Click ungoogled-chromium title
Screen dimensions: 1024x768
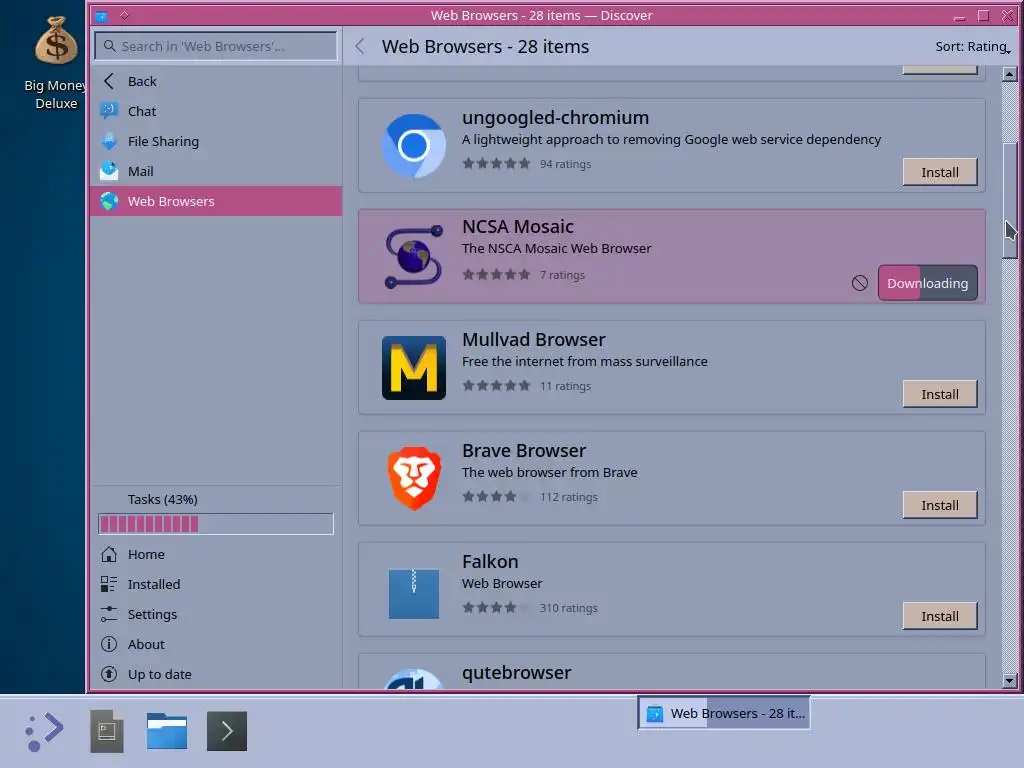(555, 118)
